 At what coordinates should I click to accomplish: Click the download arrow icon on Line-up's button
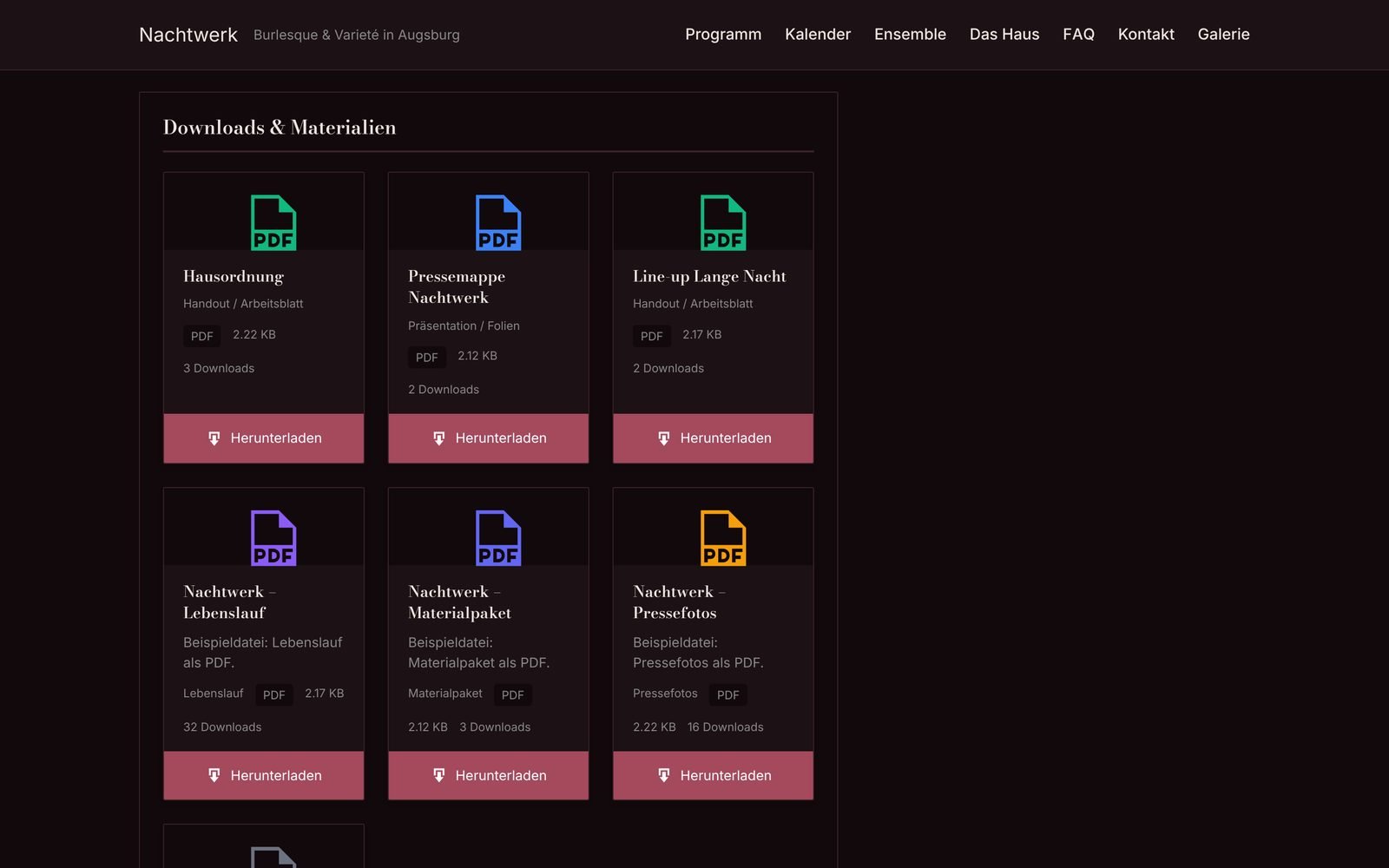click(x=664, y=438)
